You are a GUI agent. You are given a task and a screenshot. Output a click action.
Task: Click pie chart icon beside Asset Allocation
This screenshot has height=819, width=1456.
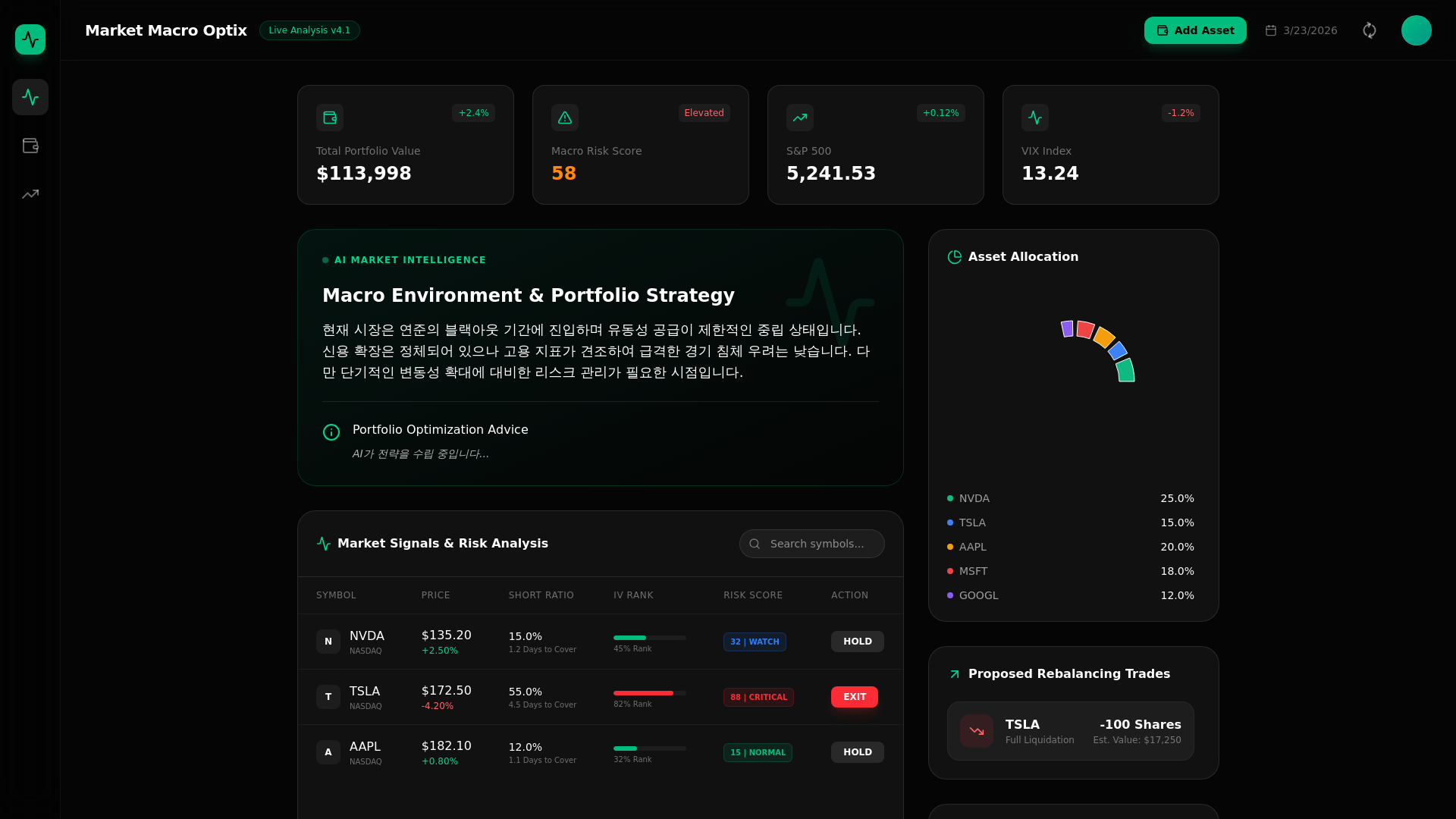(955, 257)
